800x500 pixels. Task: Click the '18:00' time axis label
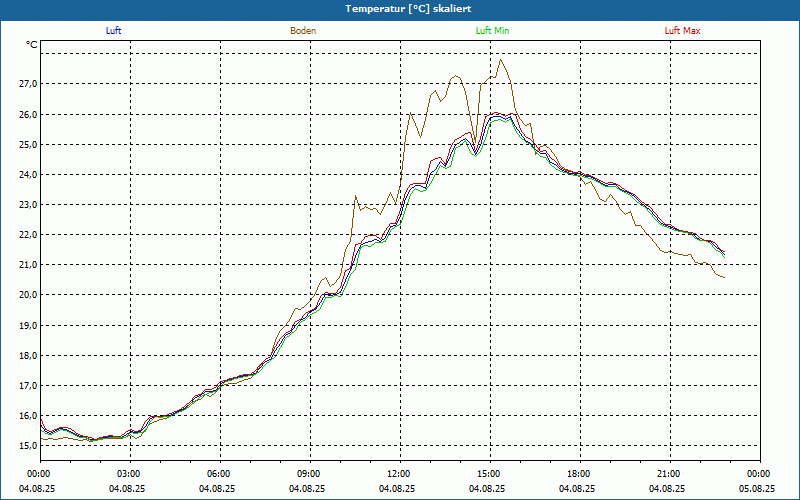click(x=580, y=474)
